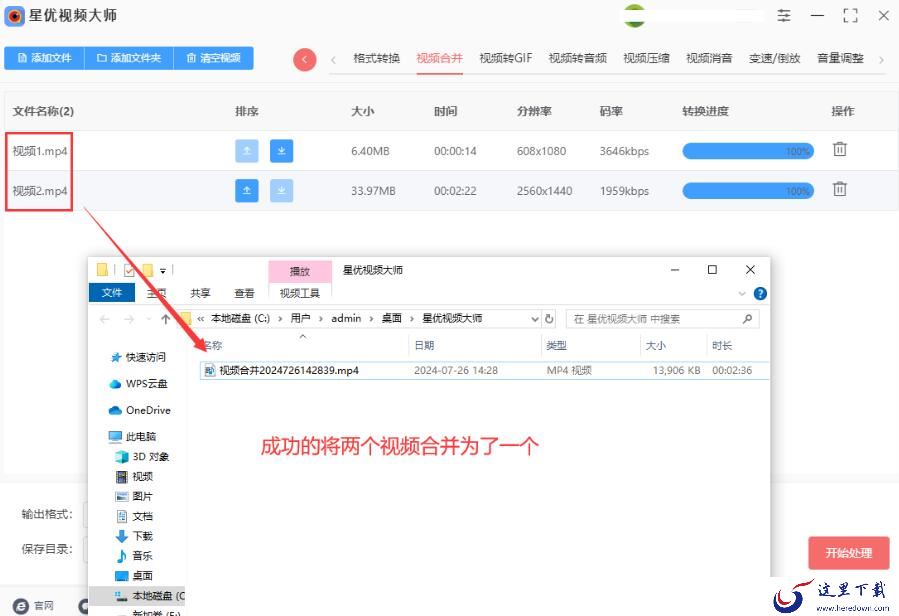899x616 pixels.
Task: Click the 本地磁盘 (C:) breadcrumb
Action: click(240, 318)
